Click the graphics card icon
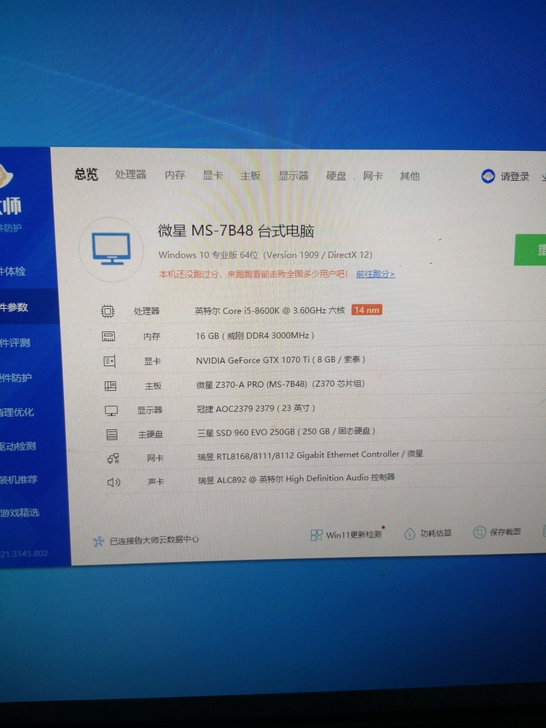This screenshot has width=546, height=728. tap(110, 361)
